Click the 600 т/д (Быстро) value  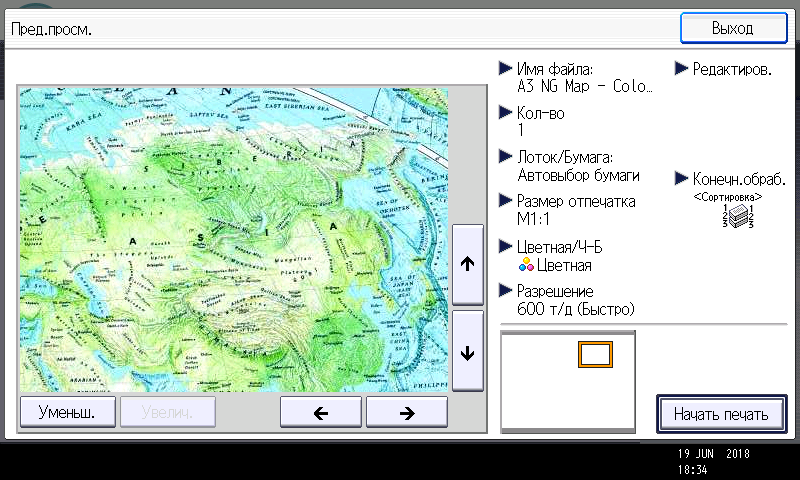(576, 309)
